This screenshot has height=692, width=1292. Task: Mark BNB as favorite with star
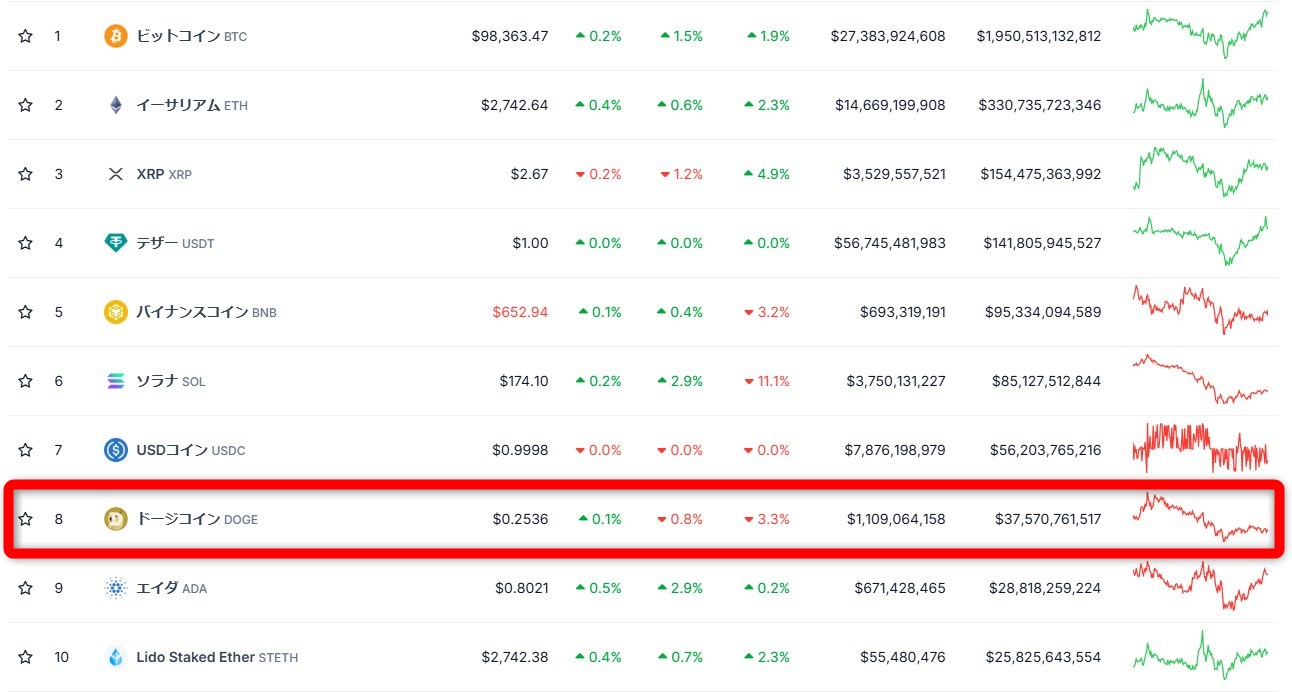(x=25, y=312)
